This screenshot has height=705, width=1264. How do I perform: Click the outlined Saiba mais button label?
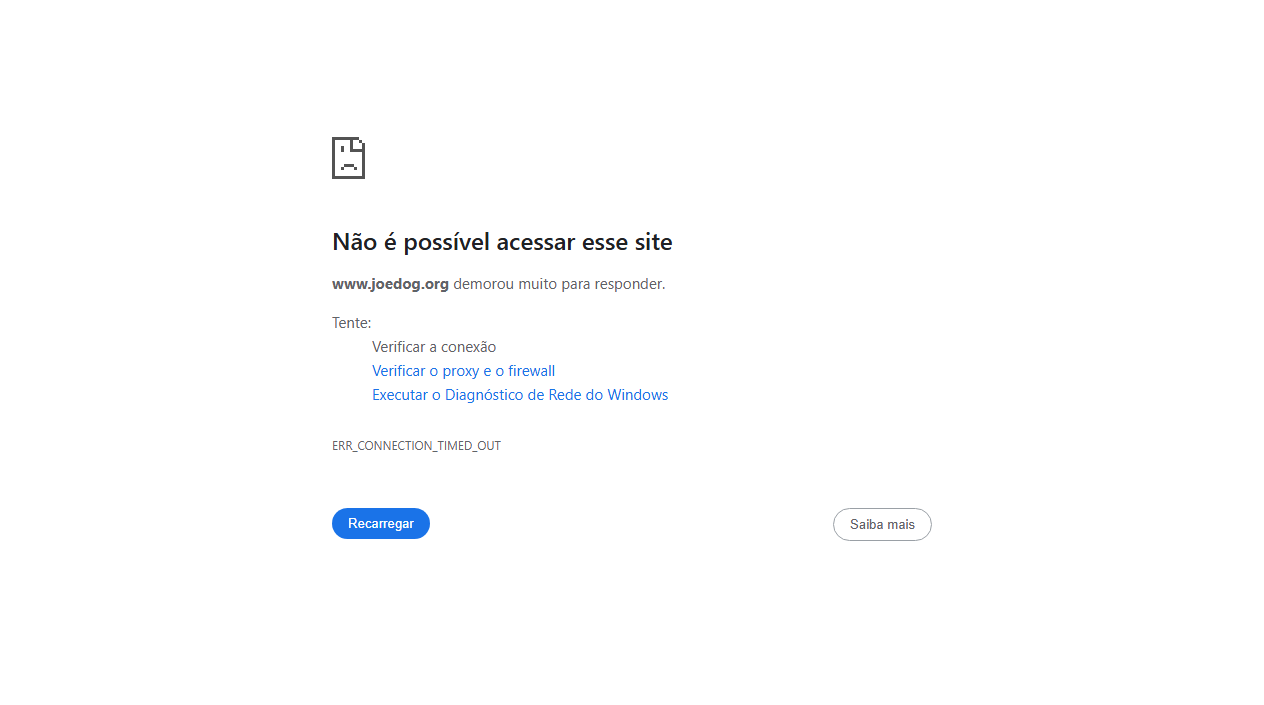tap(882, 525)
